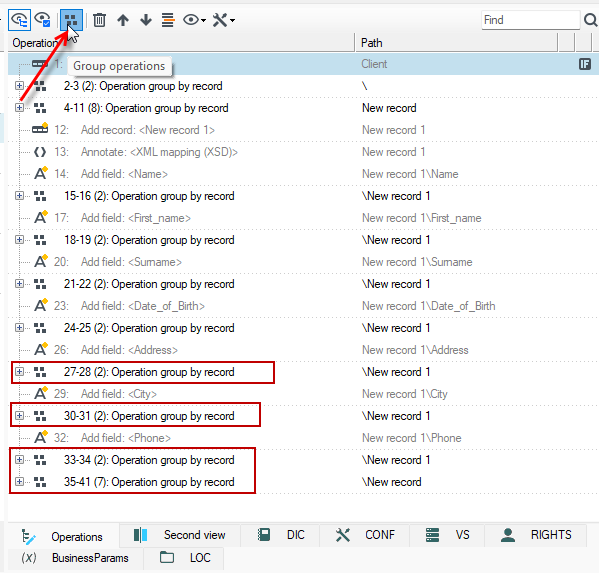Click inside the Find search field
This screenshot has height=573, width=599.
pyautogui.click(x=530, y=20)
